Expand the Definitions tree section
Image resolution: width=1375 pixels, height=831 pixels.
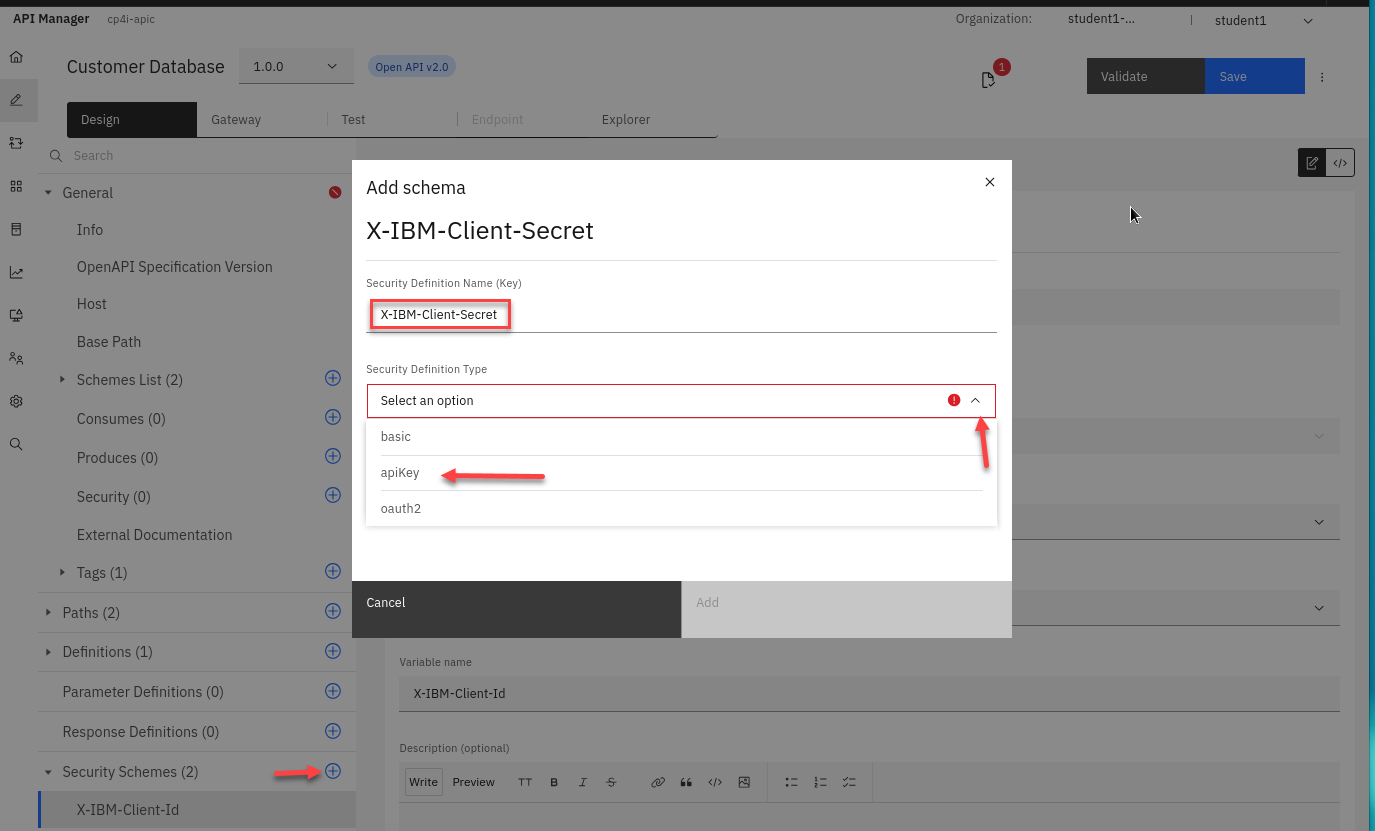point(48,652)
